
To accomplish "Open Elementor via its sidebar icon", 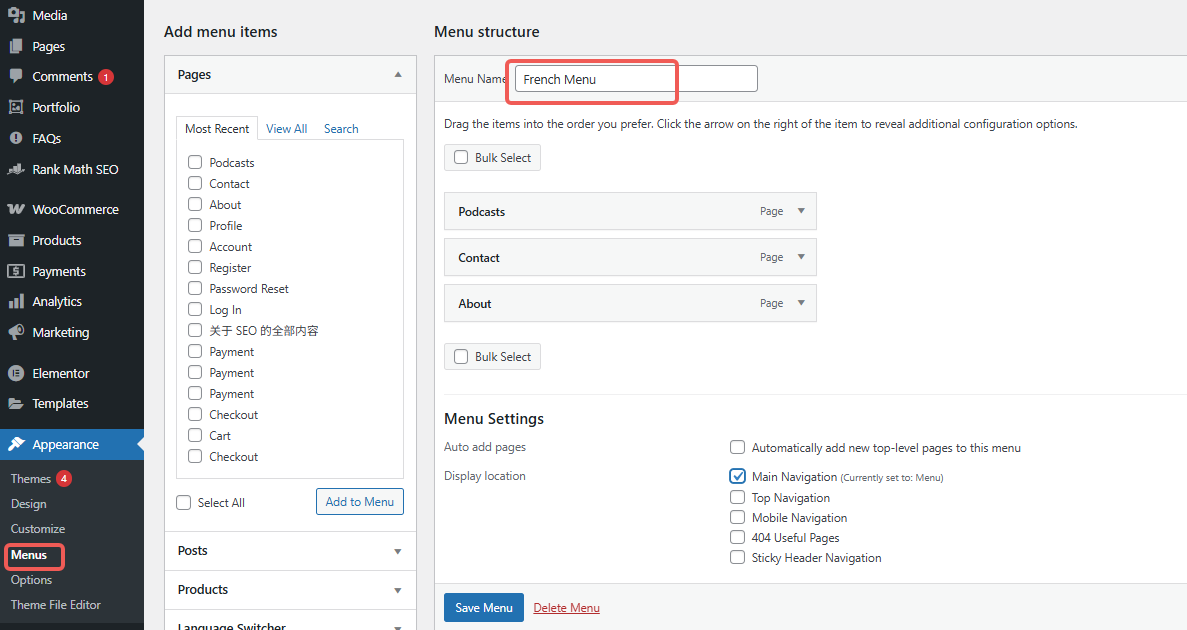I will [16, 373].
